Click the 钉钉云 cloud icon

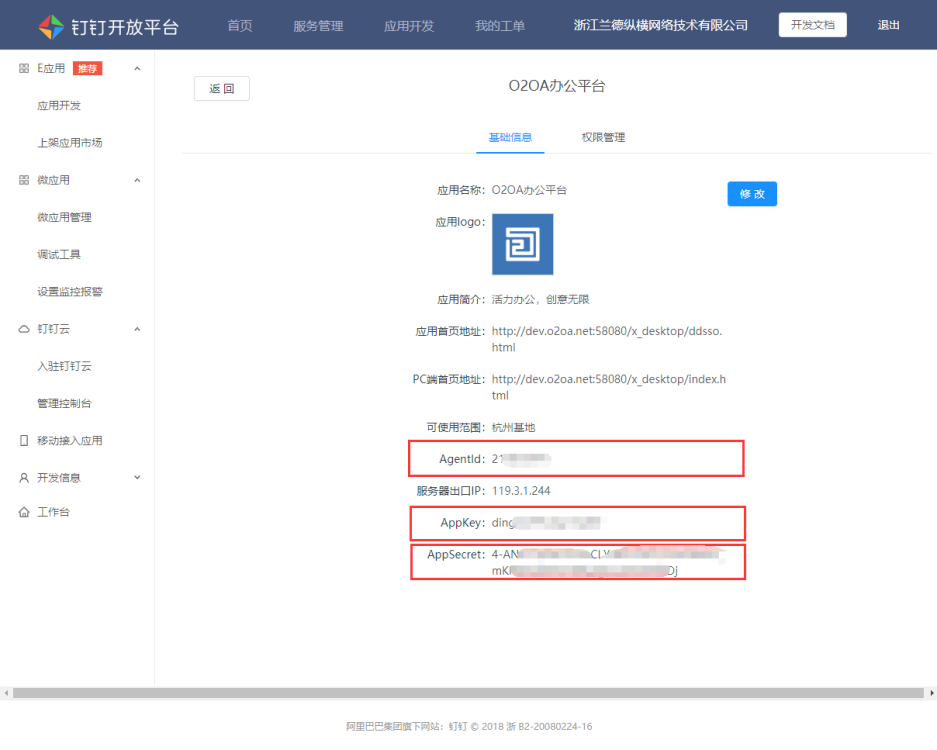[x=24, y=329]
